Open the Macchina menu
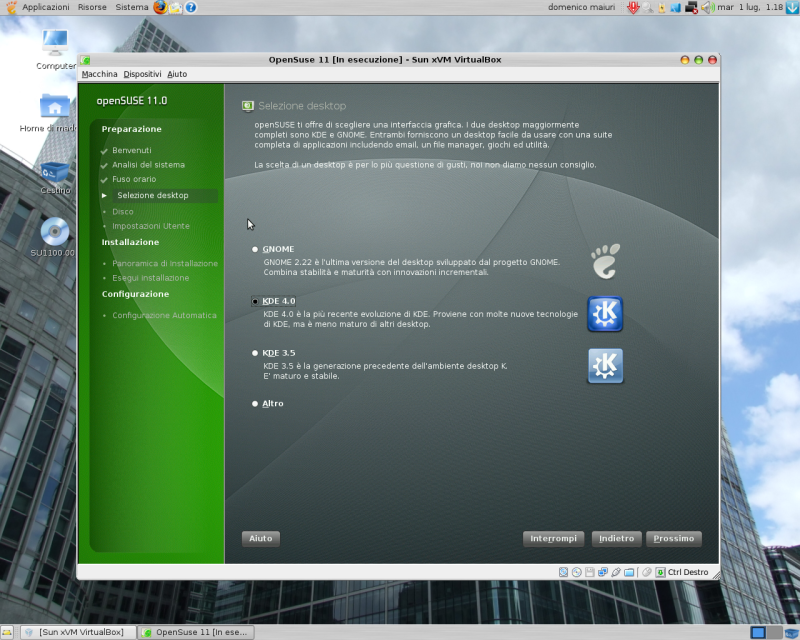The width and height of the screenshot is (800, 640). pos(99,73)
